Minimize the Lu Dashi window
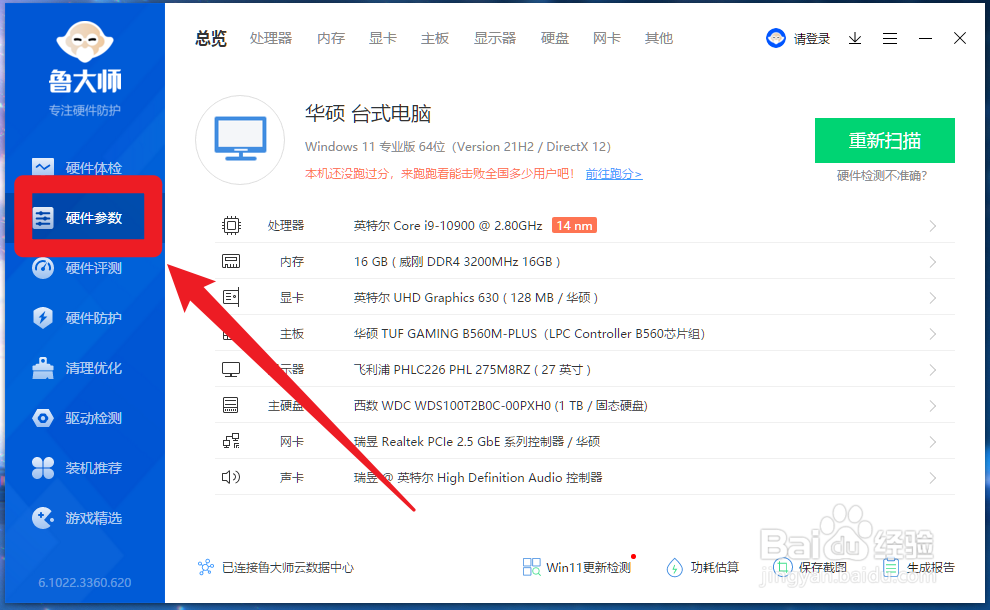Screen dimensions: 990x610 point(926,39)
